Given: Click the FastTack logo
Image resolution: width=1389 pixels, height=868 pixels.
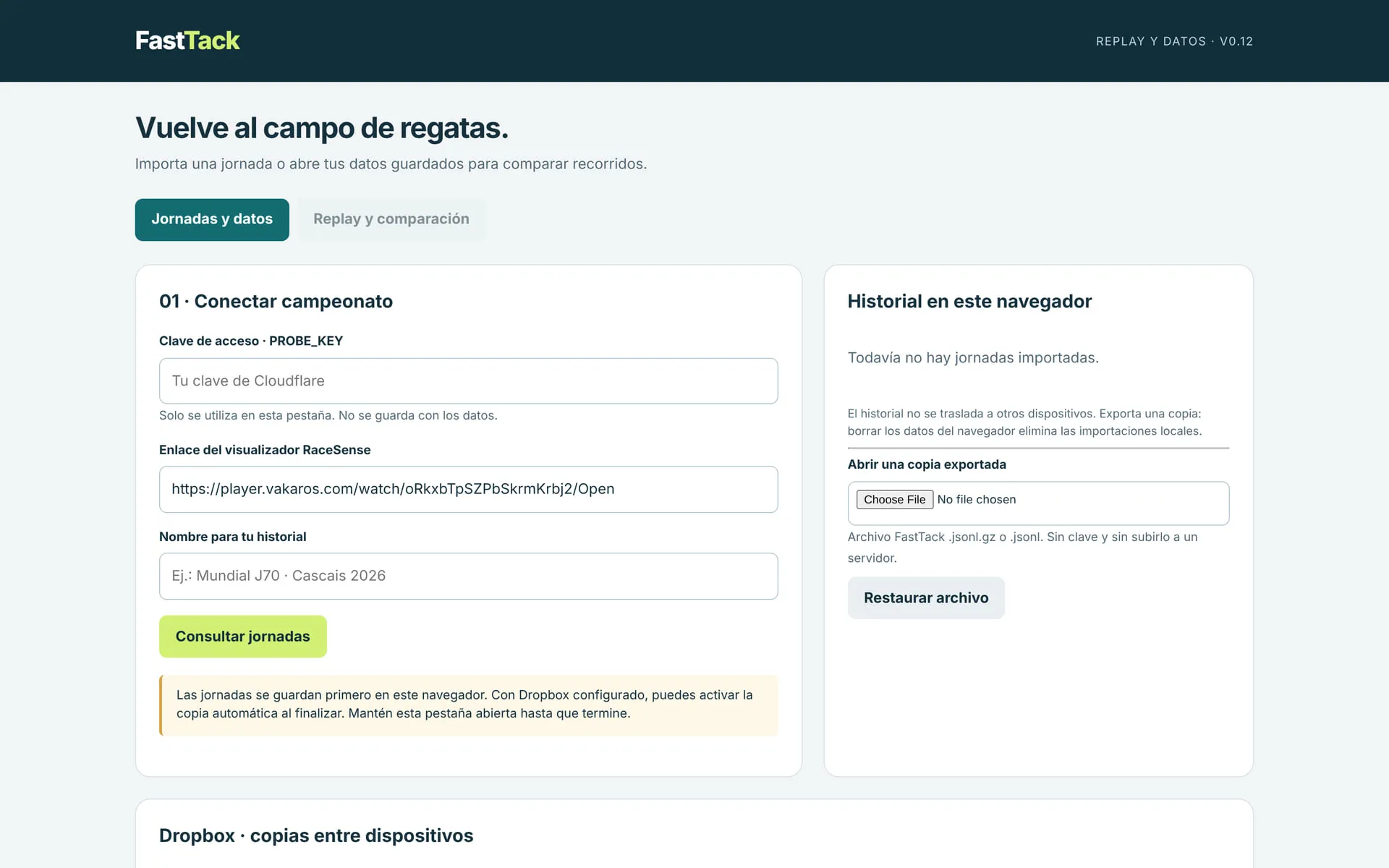Looking at the screenshot, I should [187, 41].
